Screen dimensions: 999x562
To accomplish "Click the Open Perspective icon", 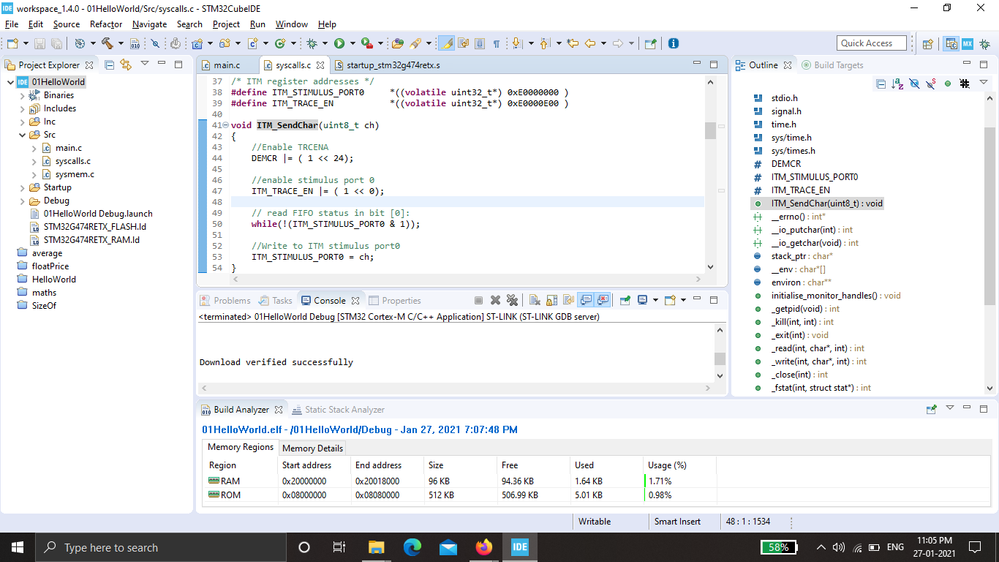I will tap(928, 43).
